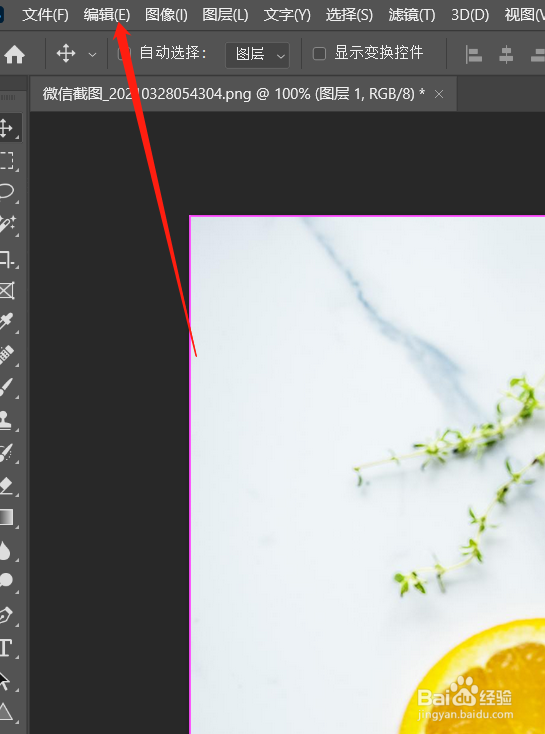The height and width of the screenshot is (734, 545).
Task: Select the Lasso tool
Action: [6, 192]
